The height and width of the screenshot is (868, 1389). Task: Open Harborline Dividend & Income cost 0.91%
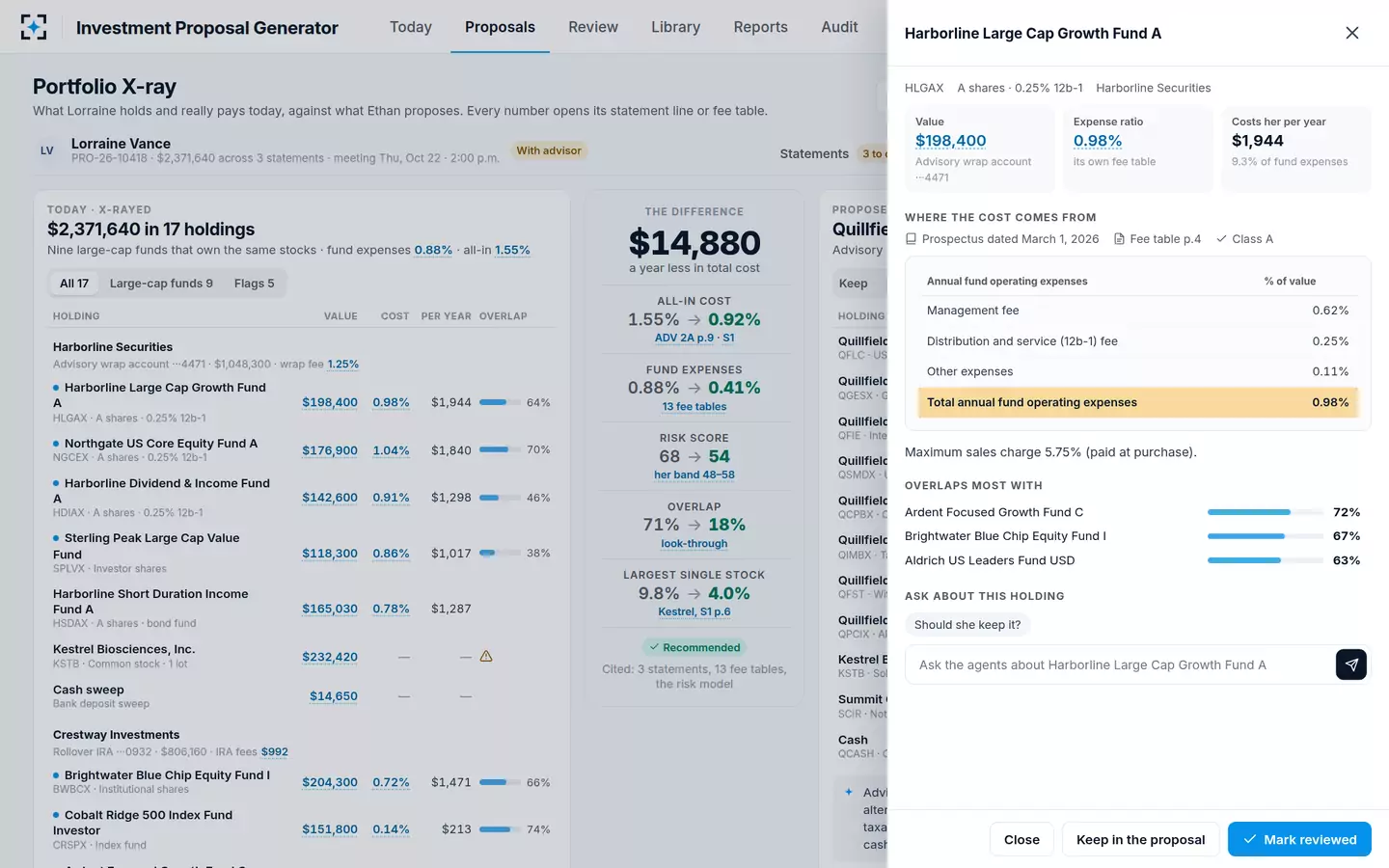coord(391,498)
